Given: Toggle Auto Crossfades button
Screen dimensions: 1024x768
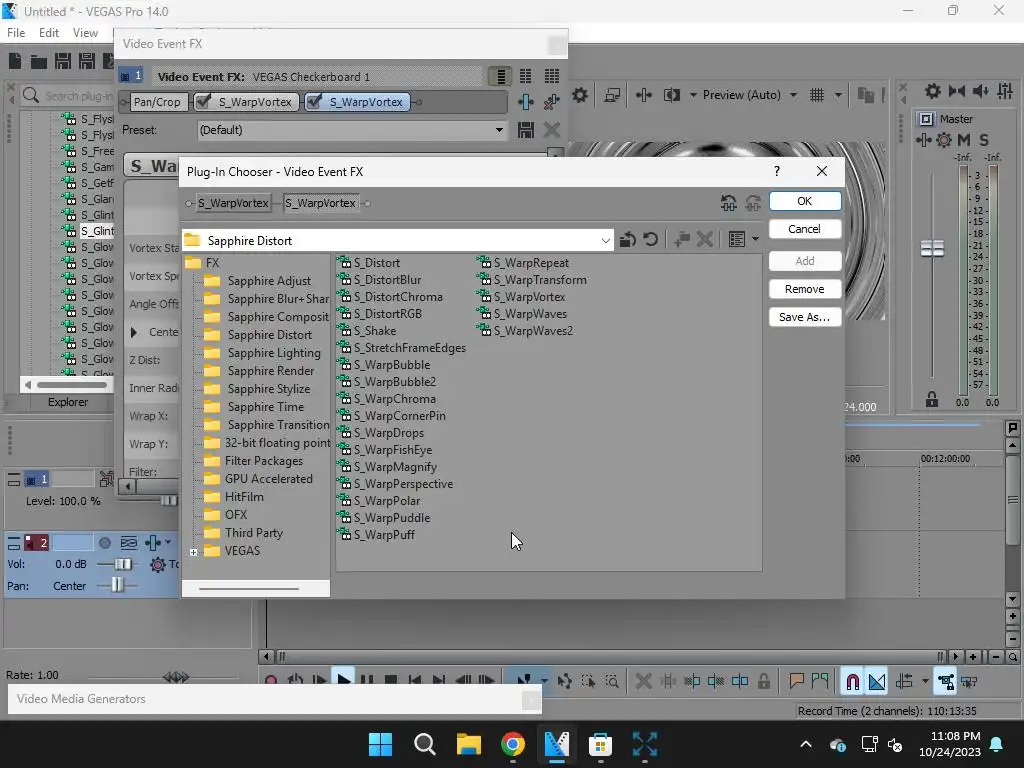Looking at the screenshot, I should 877,682.
